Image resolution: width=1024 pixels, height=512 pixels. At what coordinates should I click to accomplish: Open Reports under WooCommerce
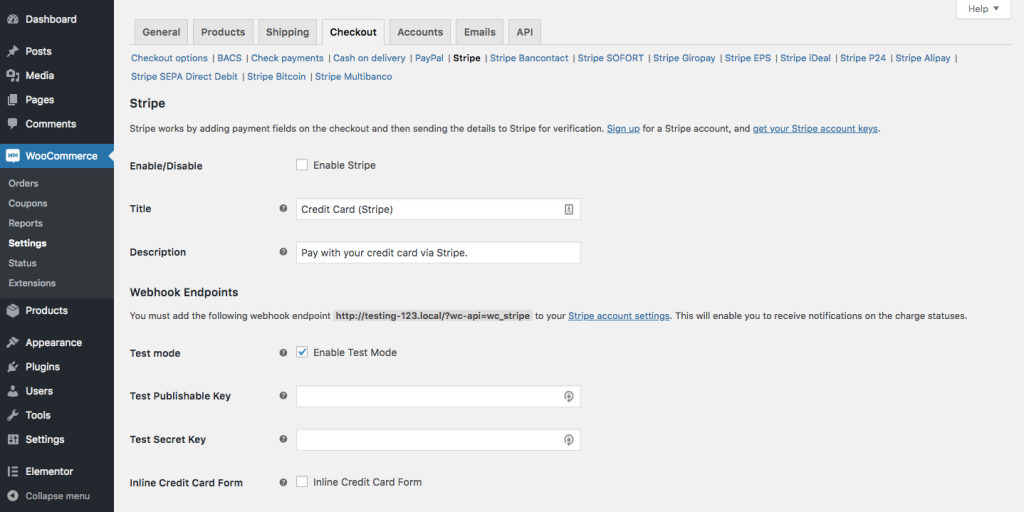click(x=25, y=223)
